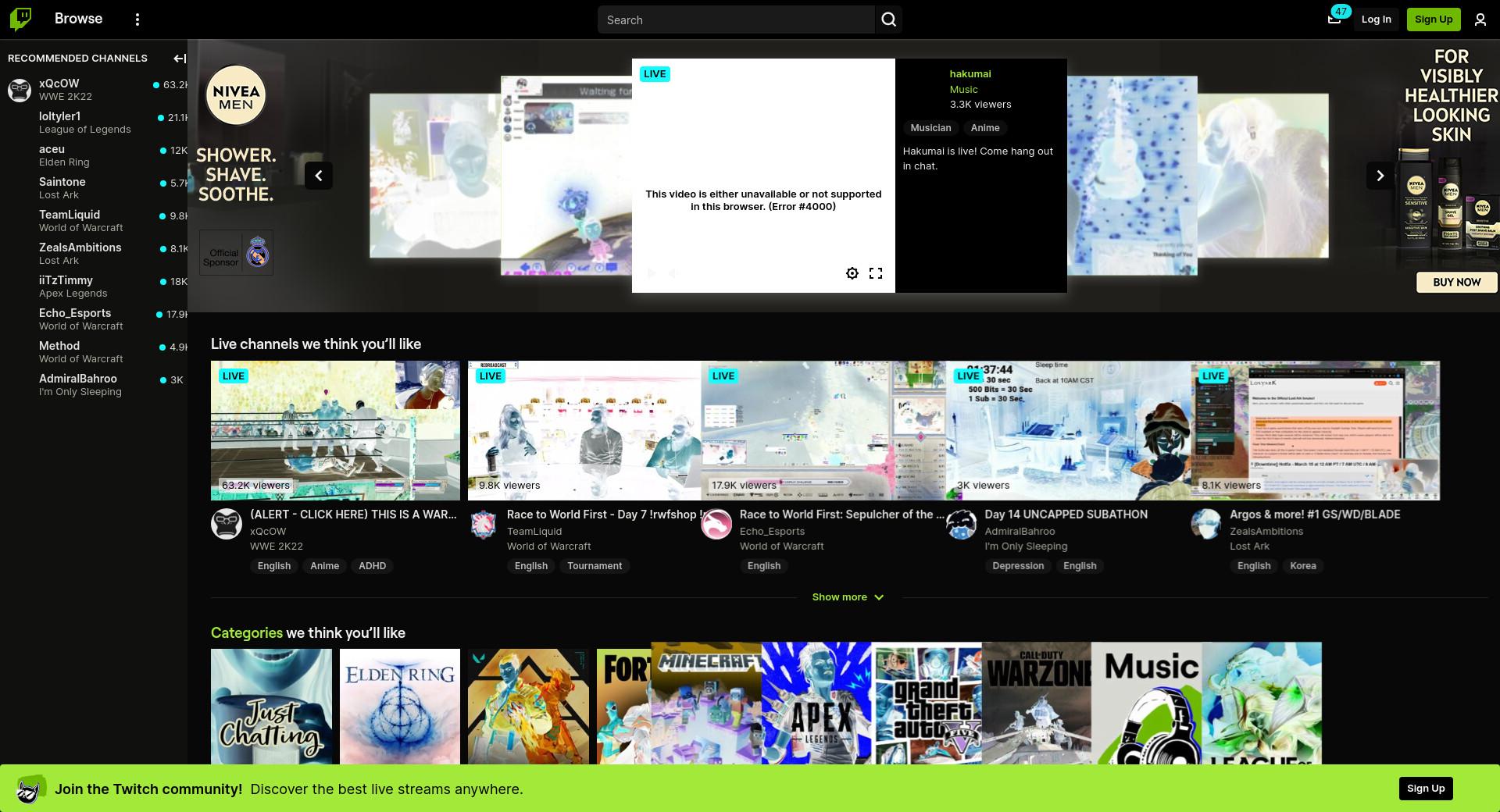The width and height of the screenshot is (1500, 812).
Task: Select ADHD tag on xQcOW card
Action: (372, 566)
